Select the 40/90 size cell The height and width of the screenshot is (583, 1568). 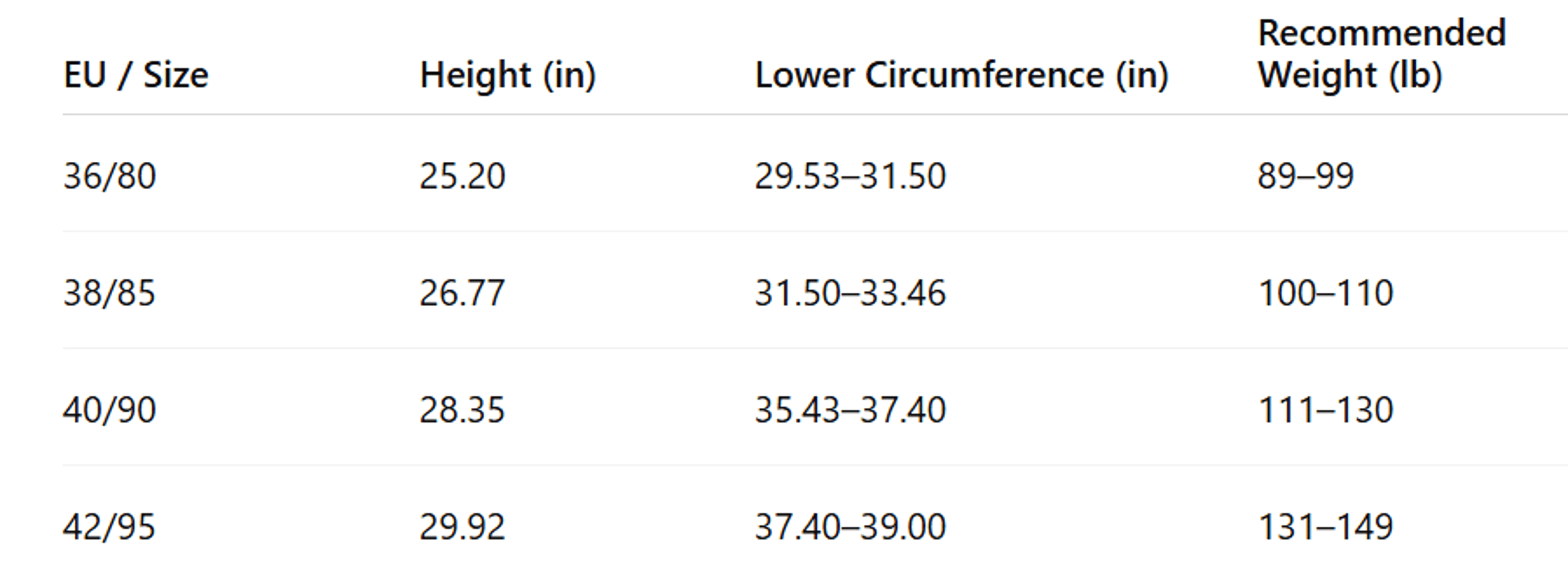click(109, 410)
